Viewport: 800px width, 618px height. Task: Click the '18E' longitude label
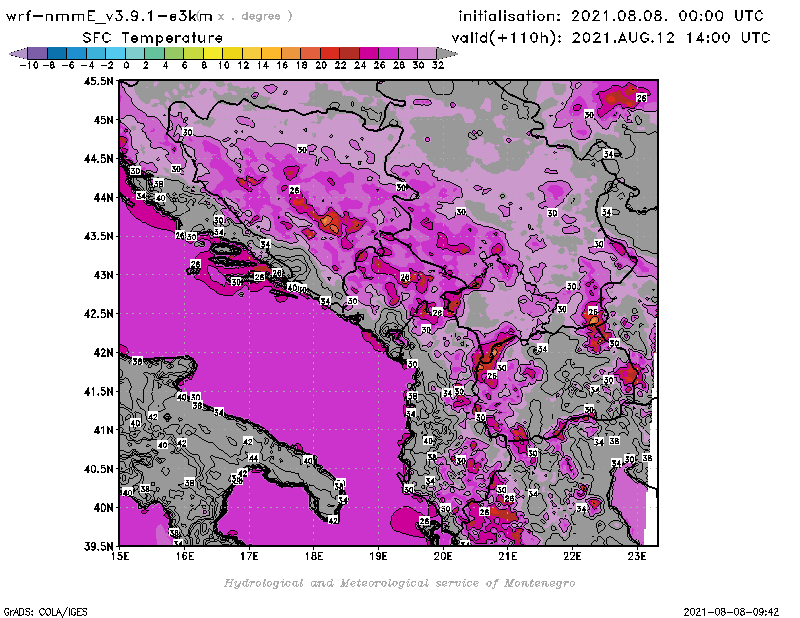(x=314, y=557)
